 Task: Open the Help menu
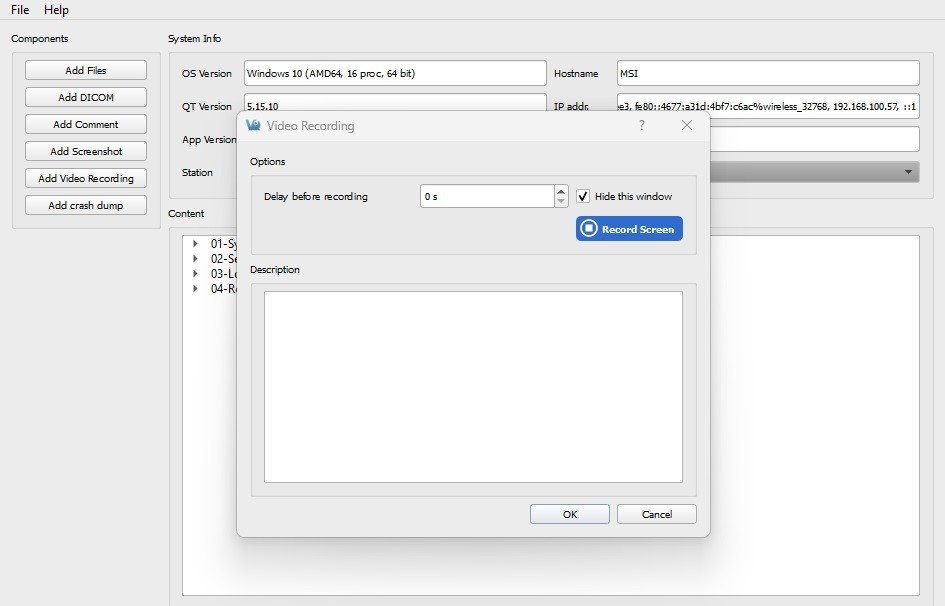[x=56, y=10]
